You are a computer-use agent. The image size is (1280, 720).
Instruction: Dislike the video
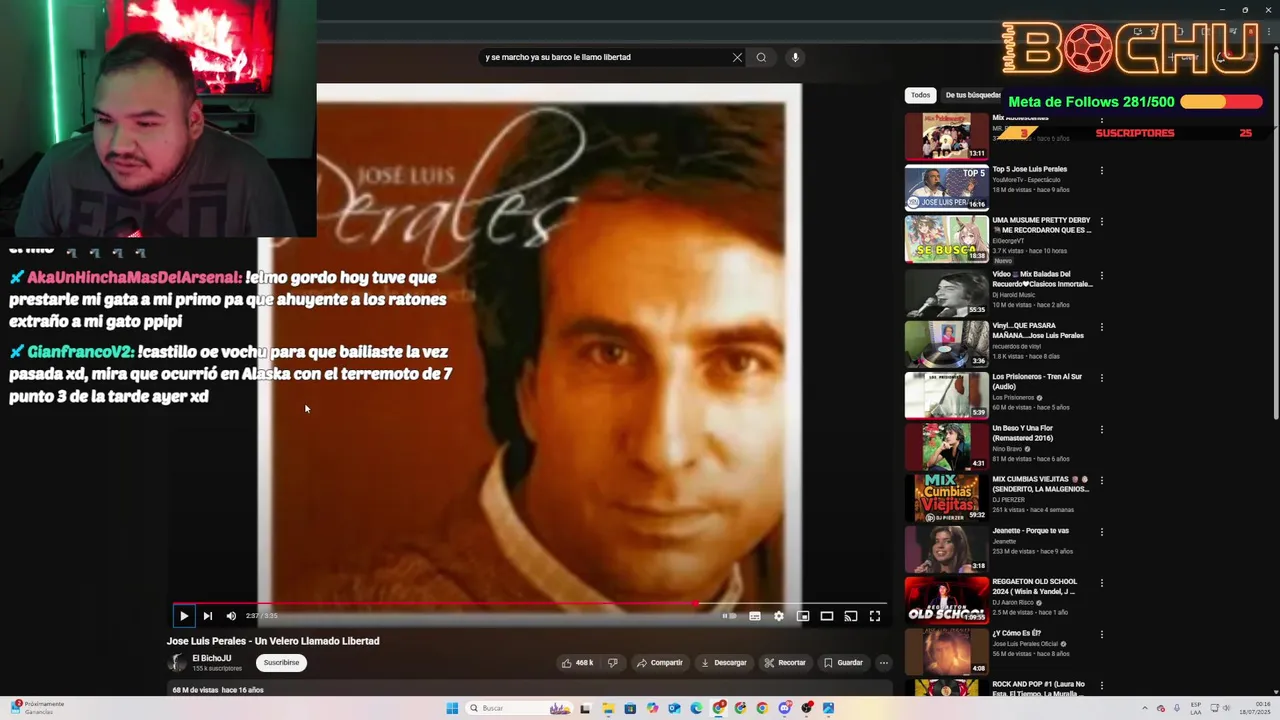pos(613,662)
